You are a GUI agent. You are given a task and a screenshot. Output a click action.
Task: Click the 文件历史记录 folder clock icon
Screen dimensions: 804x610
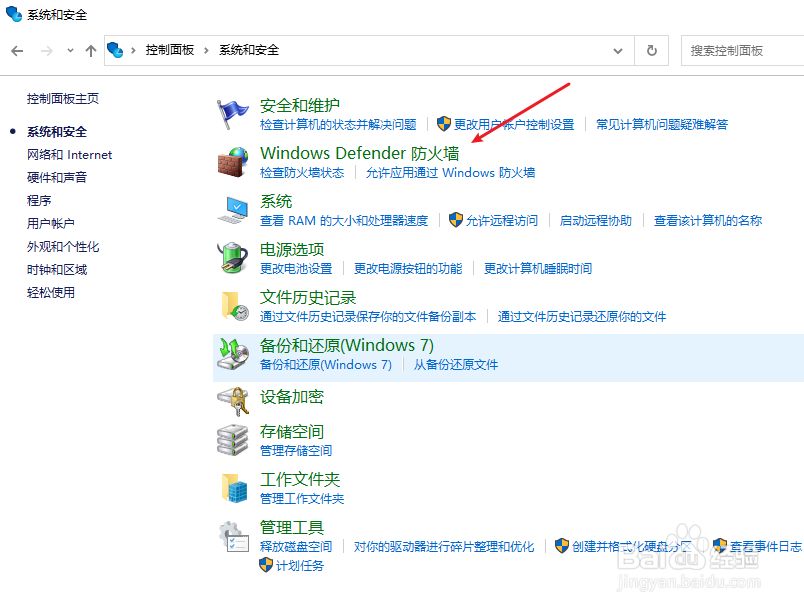coord(235,306)
